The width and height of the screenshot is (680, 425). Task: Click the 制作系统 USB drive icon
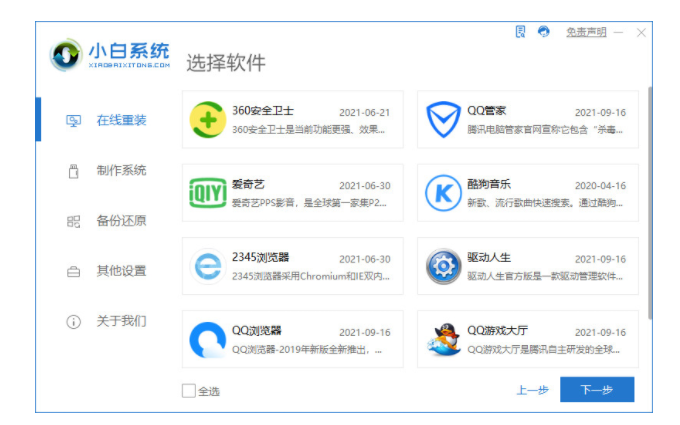pyautogui.click(x=73, y=171)
